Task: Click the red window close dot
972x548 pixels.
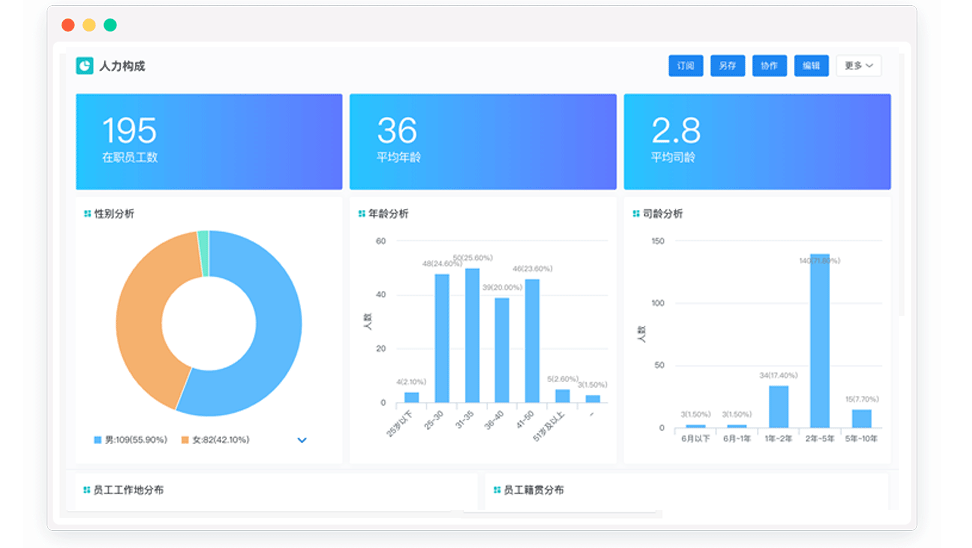Action: coord(68,25)
